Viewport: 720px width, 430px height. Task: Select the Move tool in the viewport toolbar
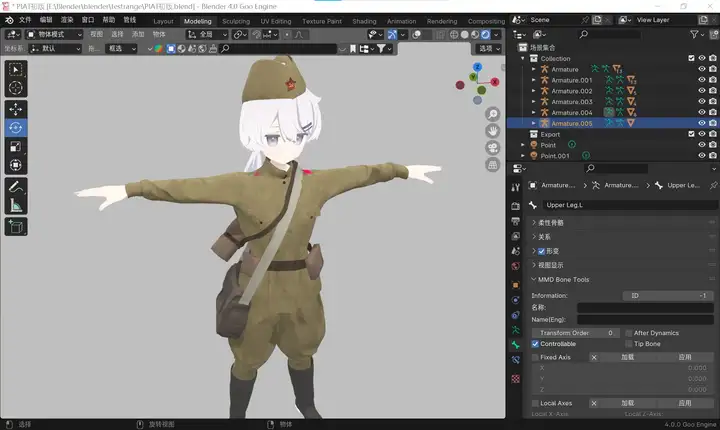17,108
